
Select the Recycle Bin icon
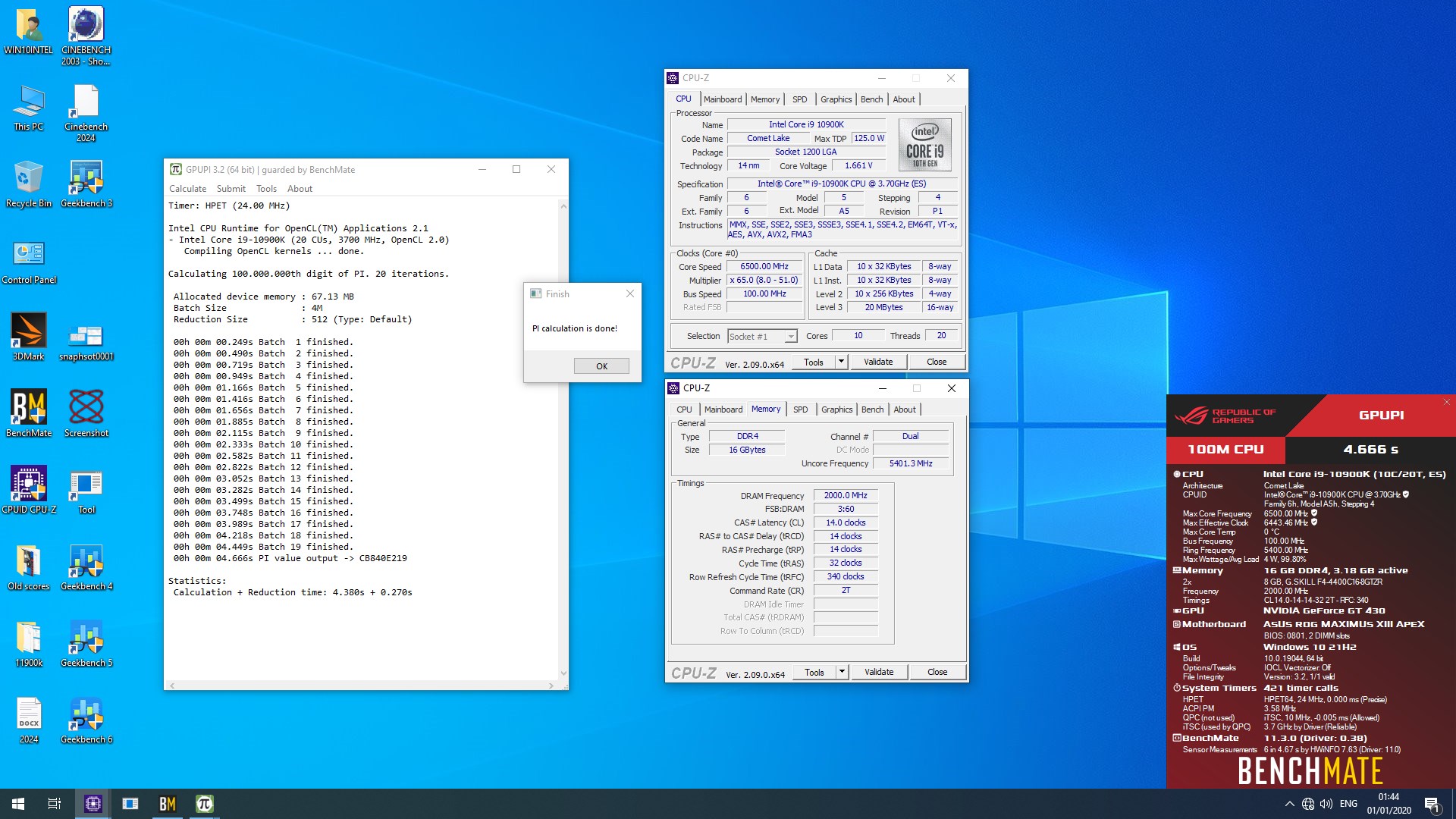point(29,184)
